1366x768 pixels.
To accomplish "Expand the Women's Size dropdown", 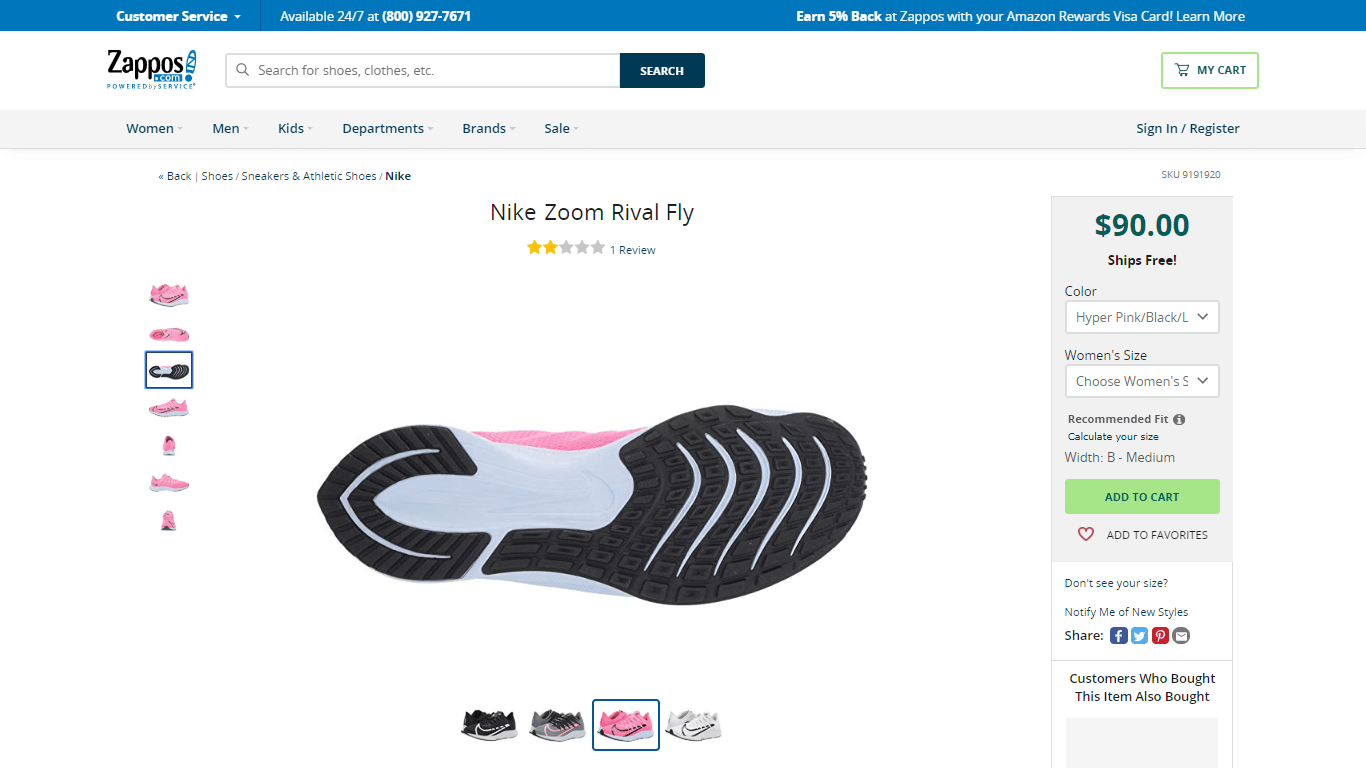I will 1142,381.
